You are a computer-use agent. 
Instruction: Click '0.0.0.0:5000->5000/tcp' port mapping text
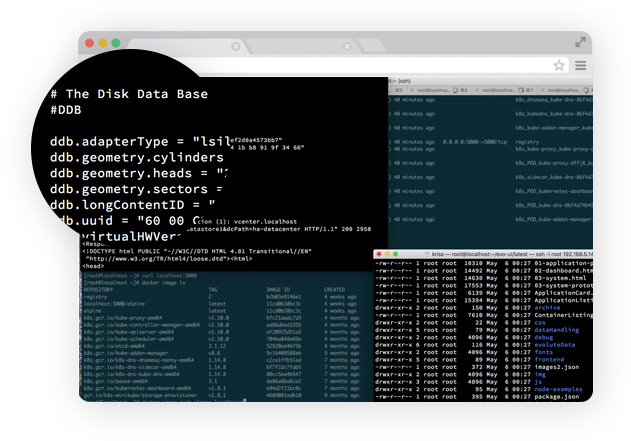tap(474, 142)
